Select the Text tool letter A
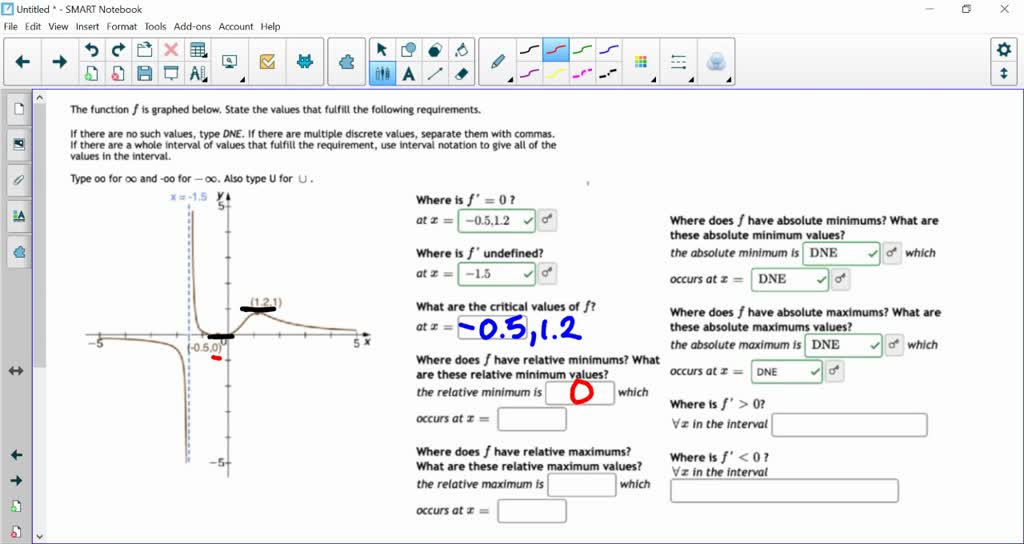The width and height of the screenshot is (1024, 544). (409, 74)
